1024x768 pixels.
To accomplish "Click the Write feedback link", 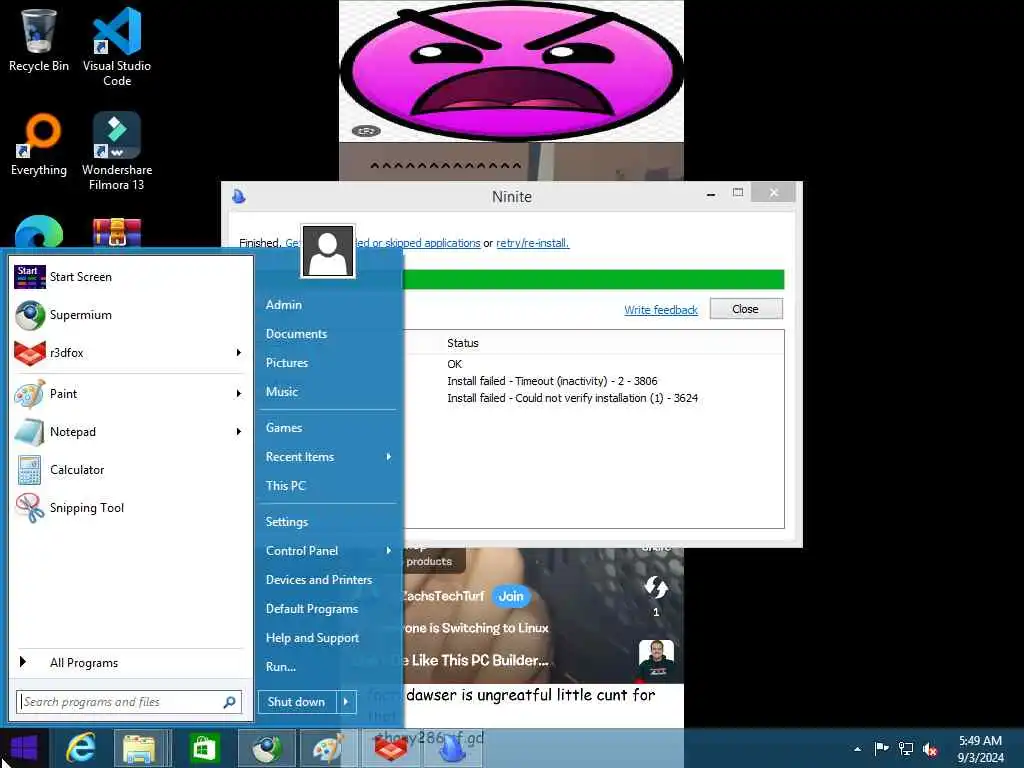I will coord(661,310).
